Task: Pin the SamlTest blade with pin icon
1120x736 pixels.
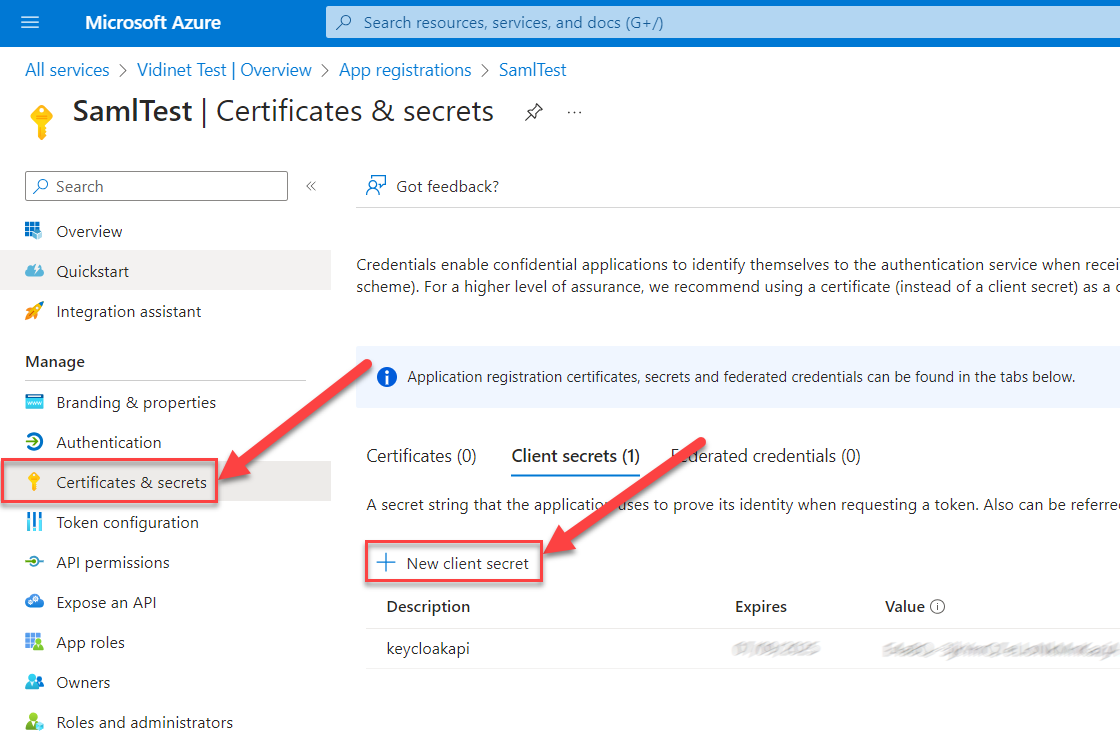Action: (534, 112)
